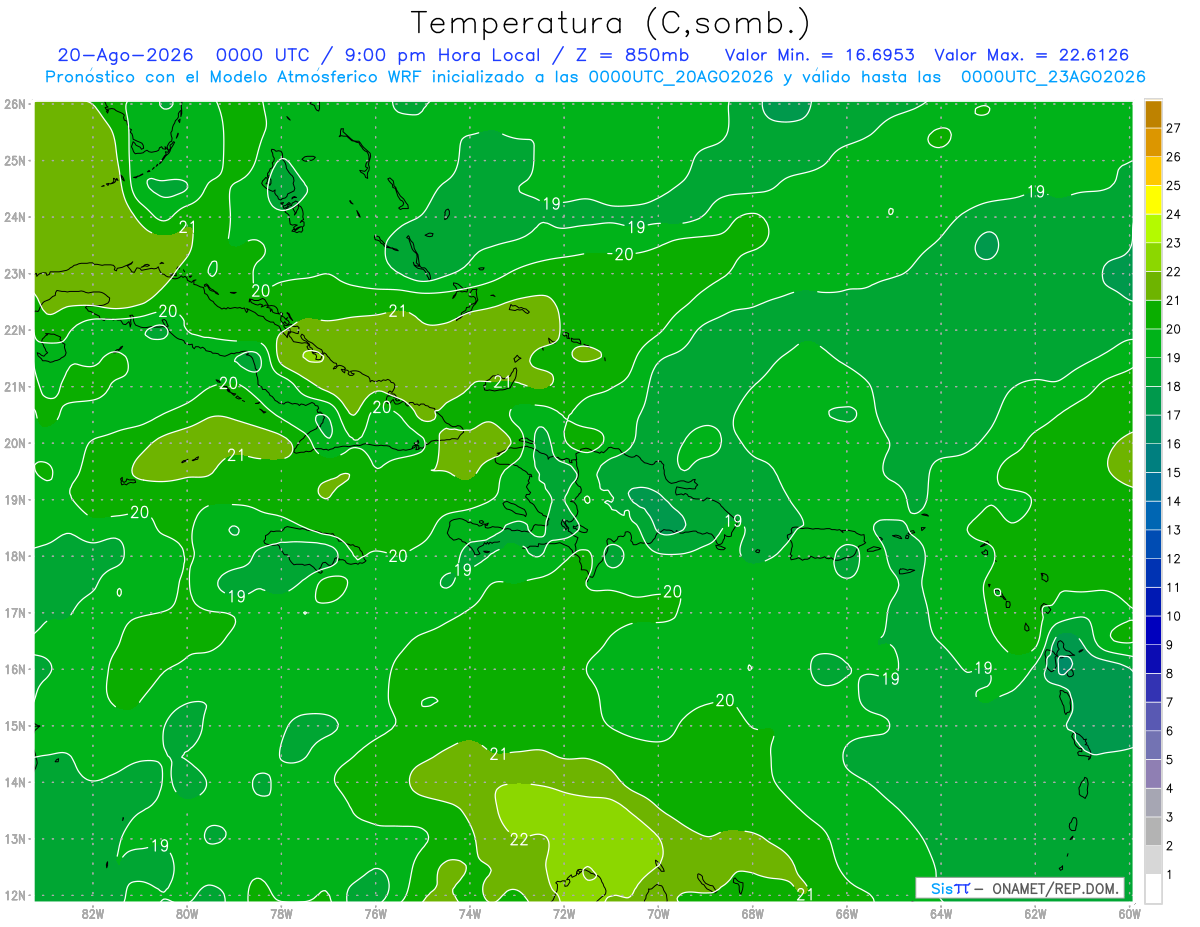
Task: Click the "15N" latitude axis label
Action: [15, 725]
